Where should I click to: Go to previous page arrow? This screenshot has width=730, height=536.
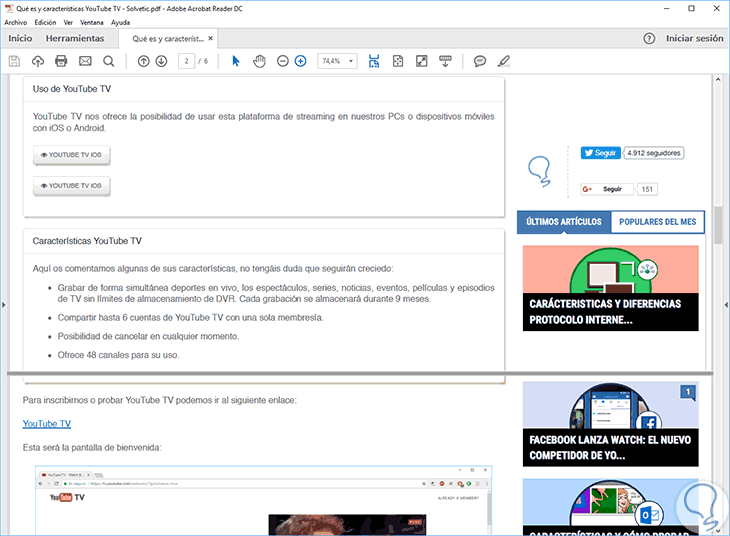pyautogui.click(x=143, y=61)
